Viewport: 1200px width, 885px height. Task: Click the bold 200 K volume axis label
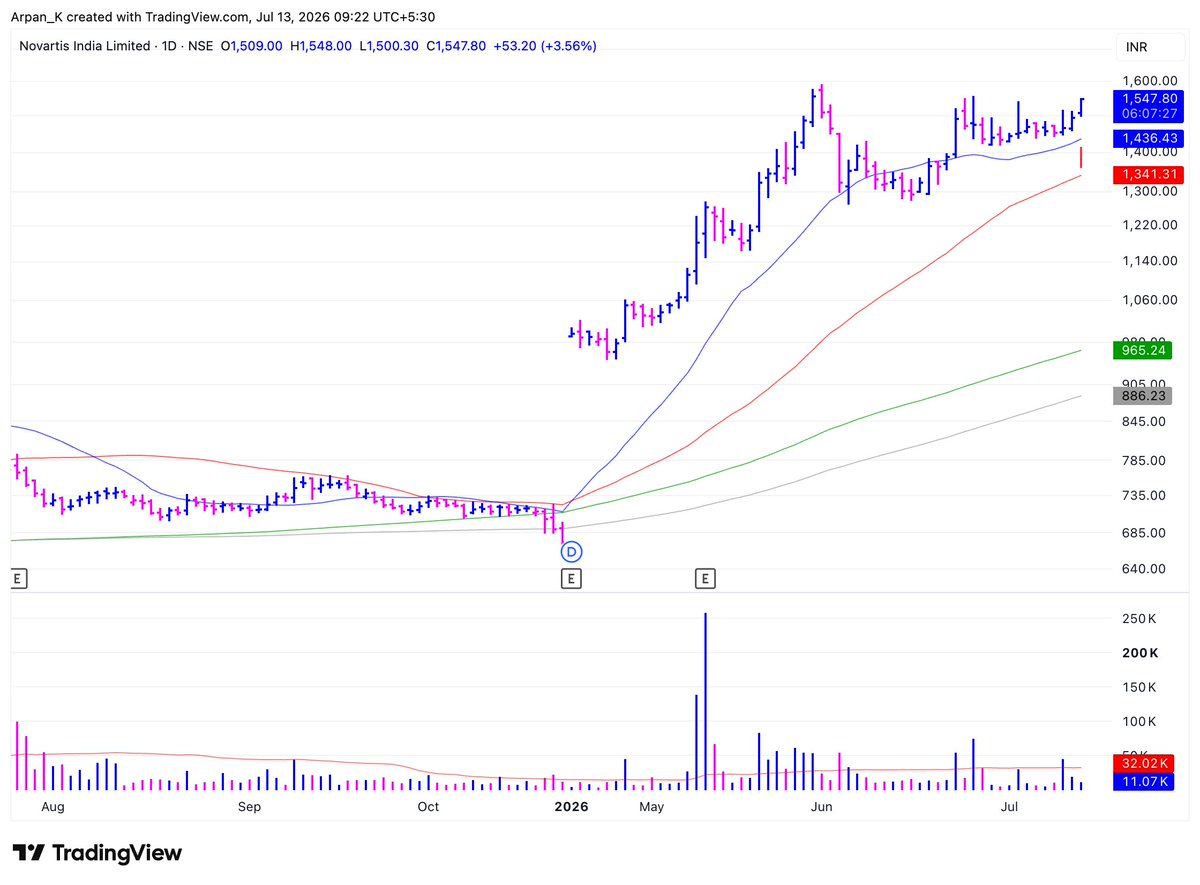[1140, 653]
